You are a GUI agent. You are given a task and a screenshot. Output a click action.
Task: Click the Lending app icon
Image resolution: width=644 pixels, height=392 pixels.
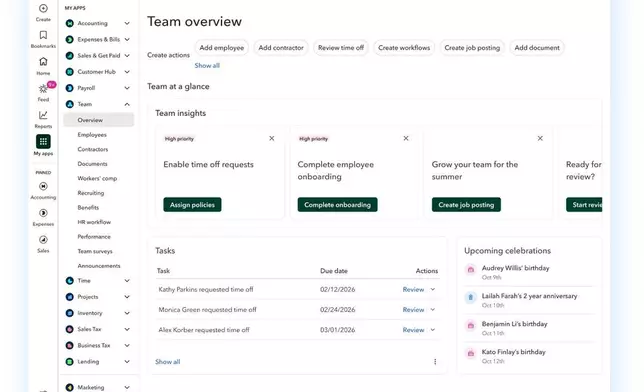pyautogui.click(x=70, y=362)
